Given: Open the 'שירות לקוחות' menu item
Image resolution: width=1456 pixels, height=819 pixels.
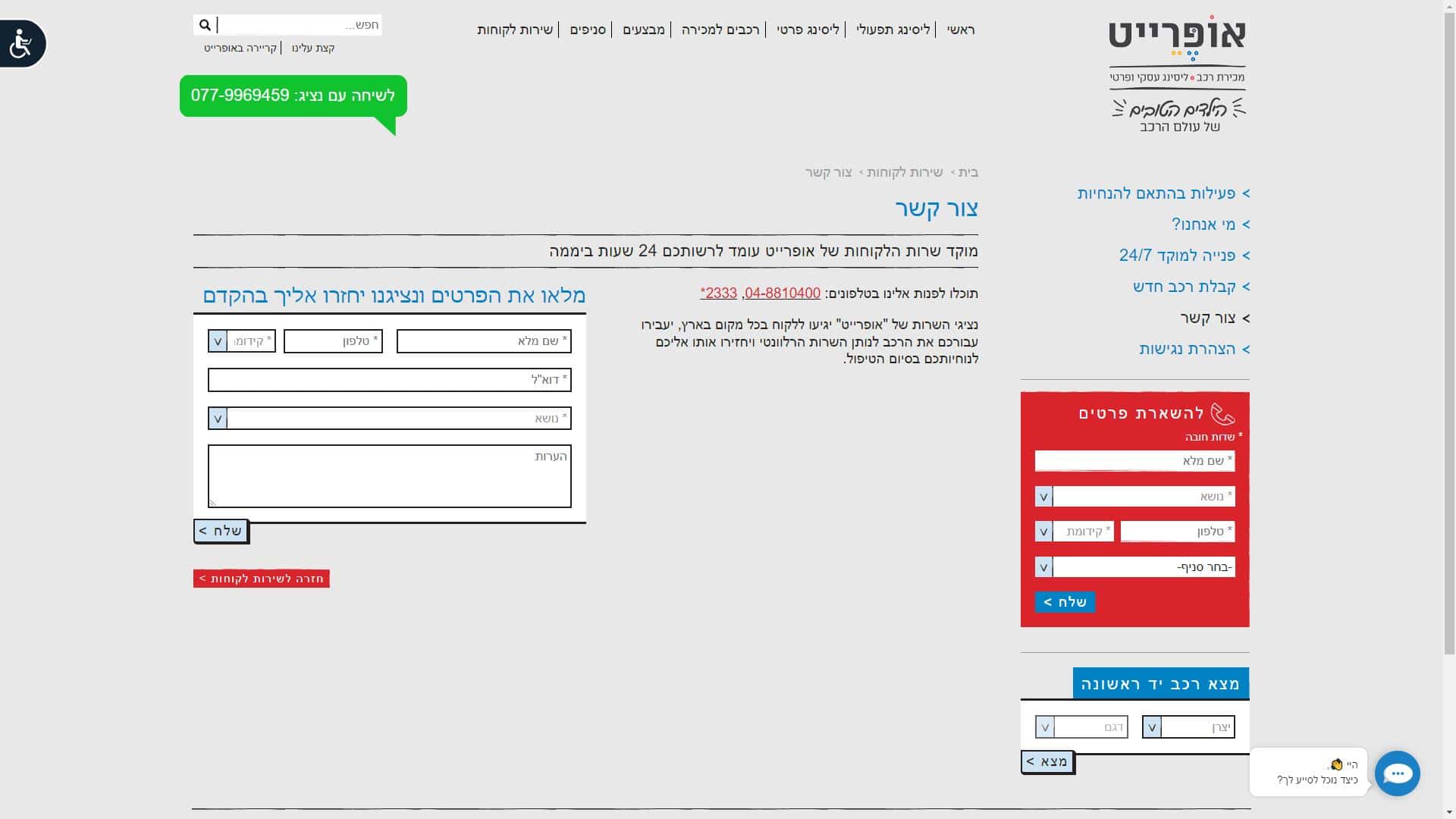Looking at the screenshot, I should pyautogui.click(x=515, y=30).
